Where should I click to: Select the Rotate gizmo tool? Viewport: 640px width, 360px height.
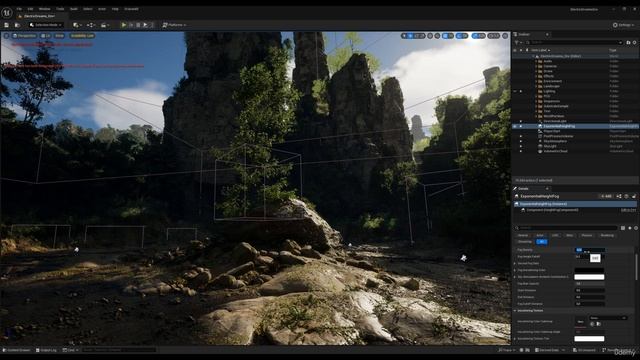[x=416, y=36]
